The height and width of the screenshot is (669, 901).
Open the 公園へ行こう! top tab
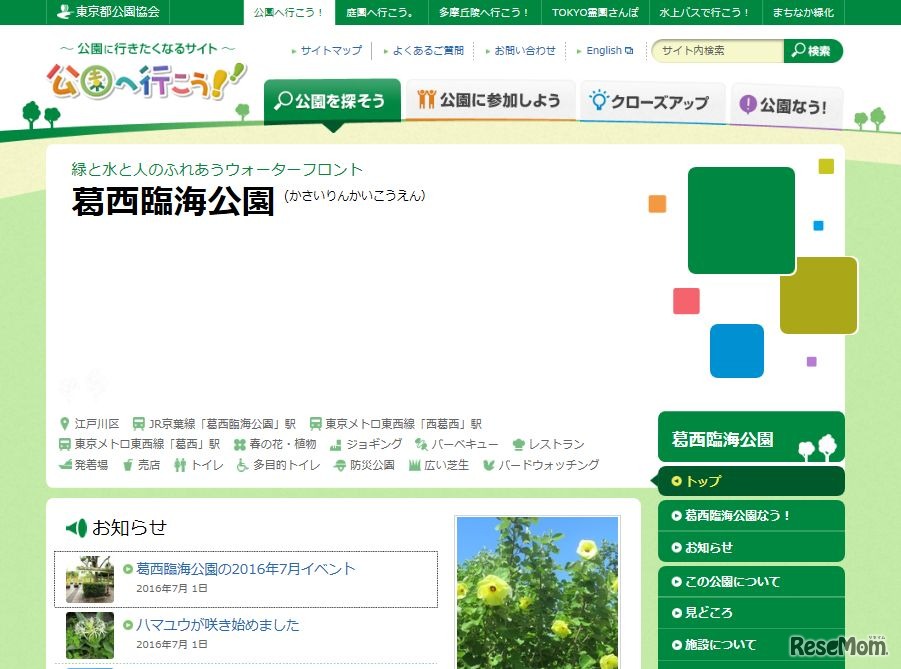[289, 12]
